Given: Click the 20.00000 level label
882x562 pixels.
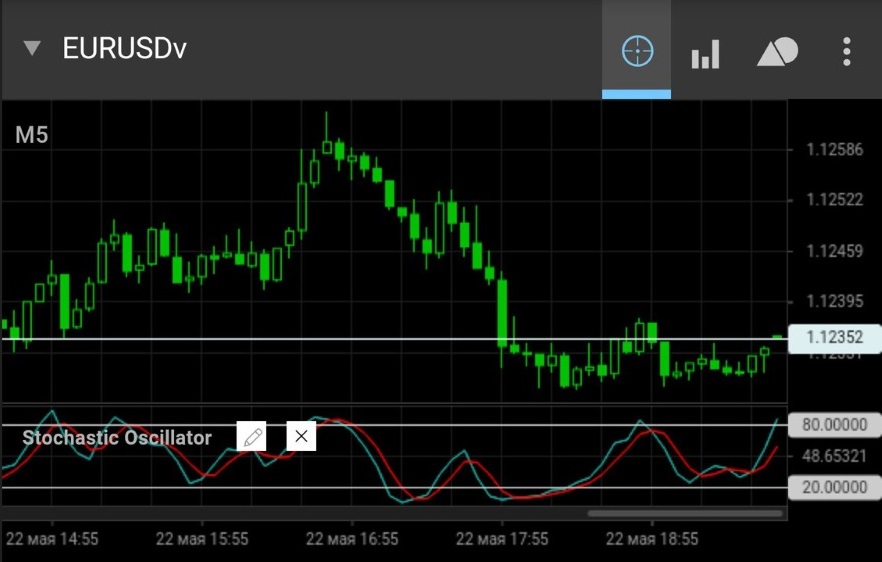Looking at the screenshot, I should [x=835, y=487].
